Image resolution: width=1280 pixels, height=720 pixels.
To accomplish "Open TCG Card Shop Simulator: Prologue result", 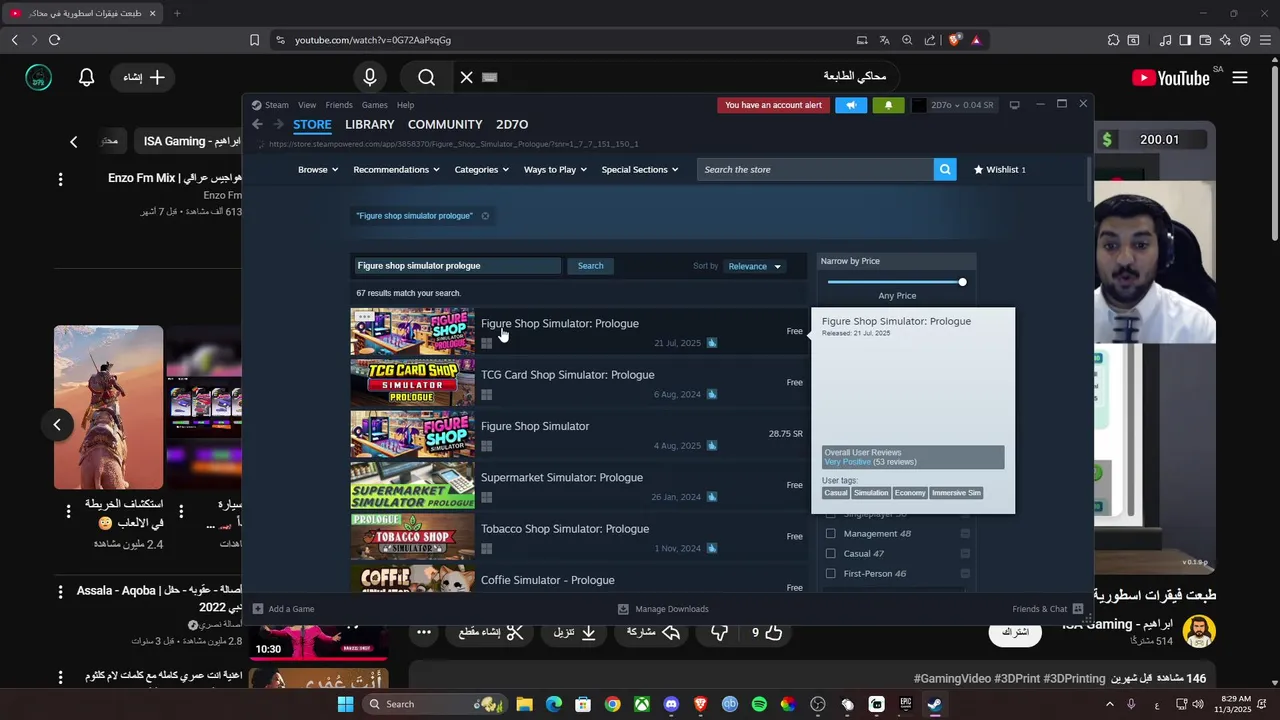I will (578, 384).
